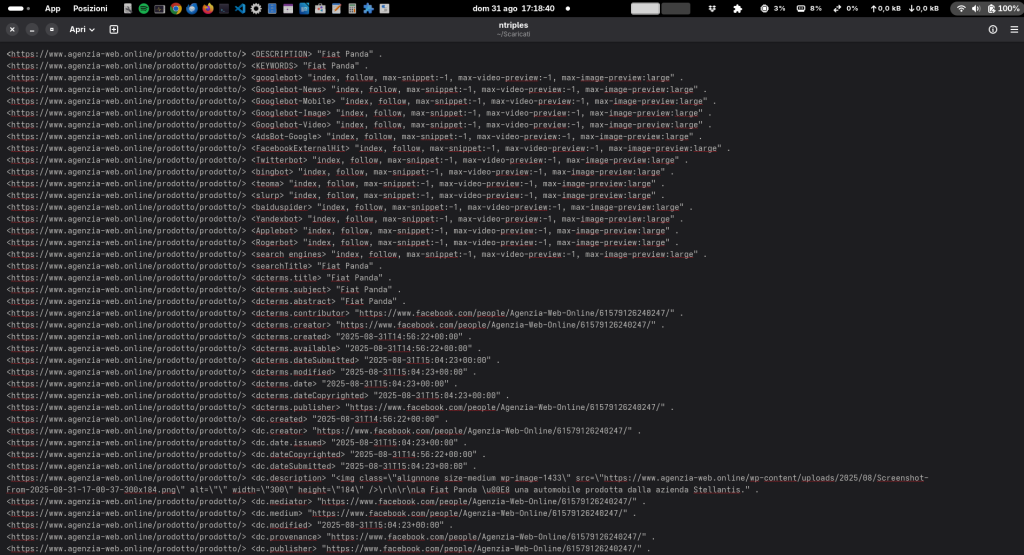This screenshot has width=1024, height=555.
Task: Open the Thunderbird mail icon
Action: point(192,8)
